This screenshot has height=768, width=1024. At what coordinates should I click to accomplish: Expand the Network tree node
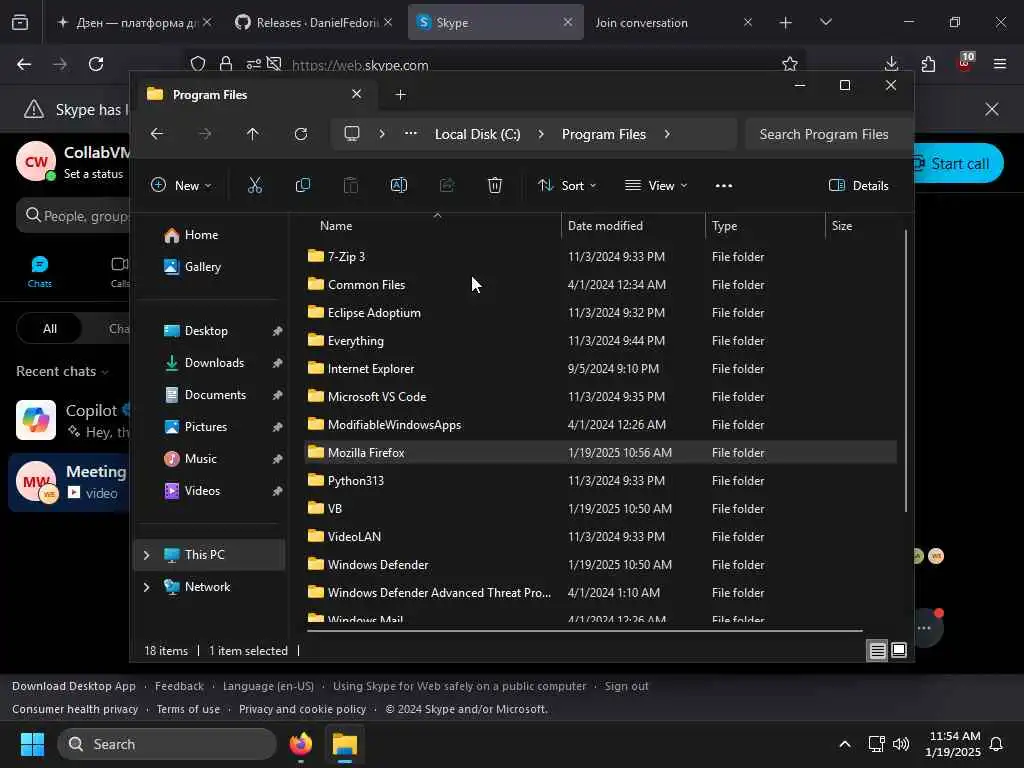pyautogui.click(x=146, y=586)
